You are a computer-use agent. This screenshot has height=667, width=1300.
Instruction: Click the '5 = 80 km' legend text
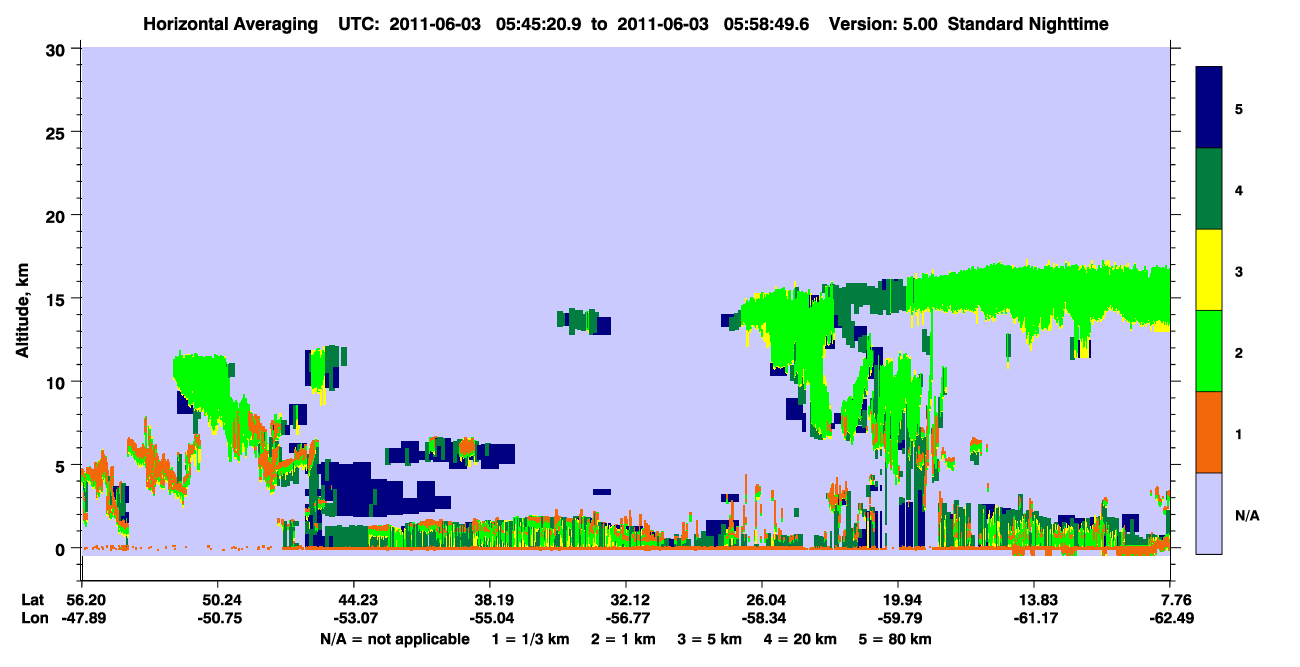(x=894, y=639)
